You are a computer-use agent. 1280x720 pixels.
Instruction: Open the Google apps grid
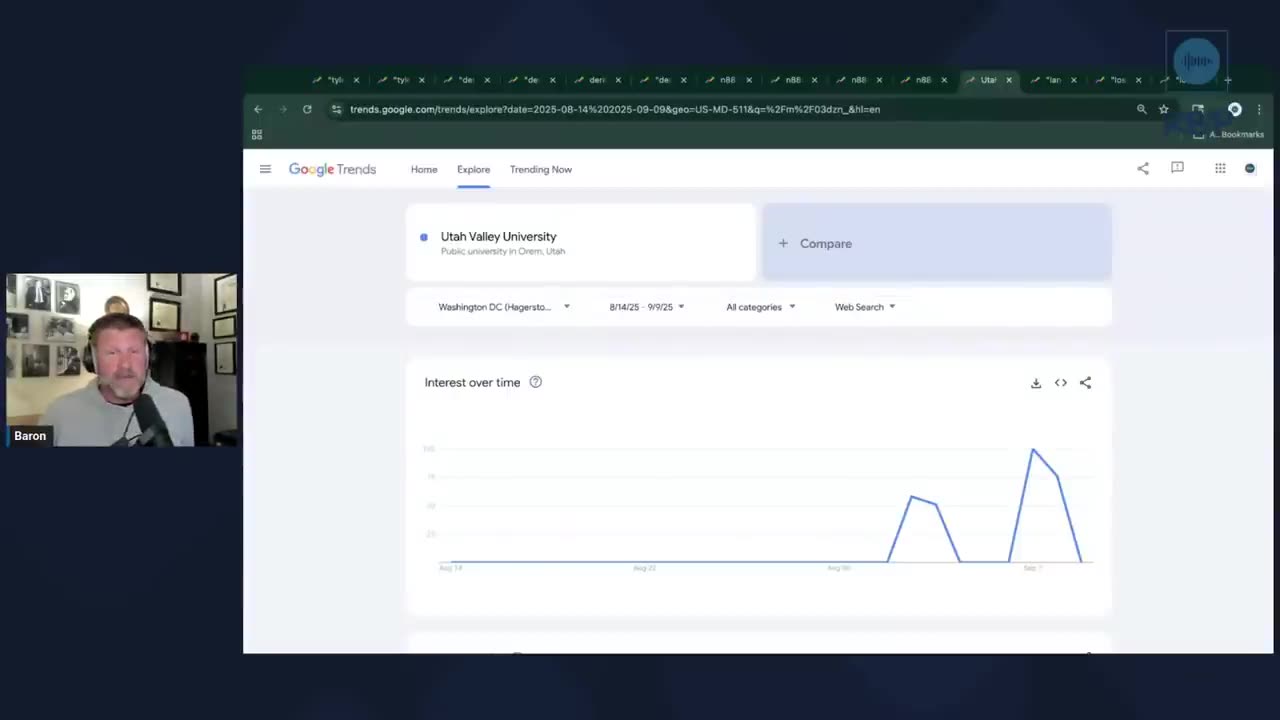(1220, 168)
